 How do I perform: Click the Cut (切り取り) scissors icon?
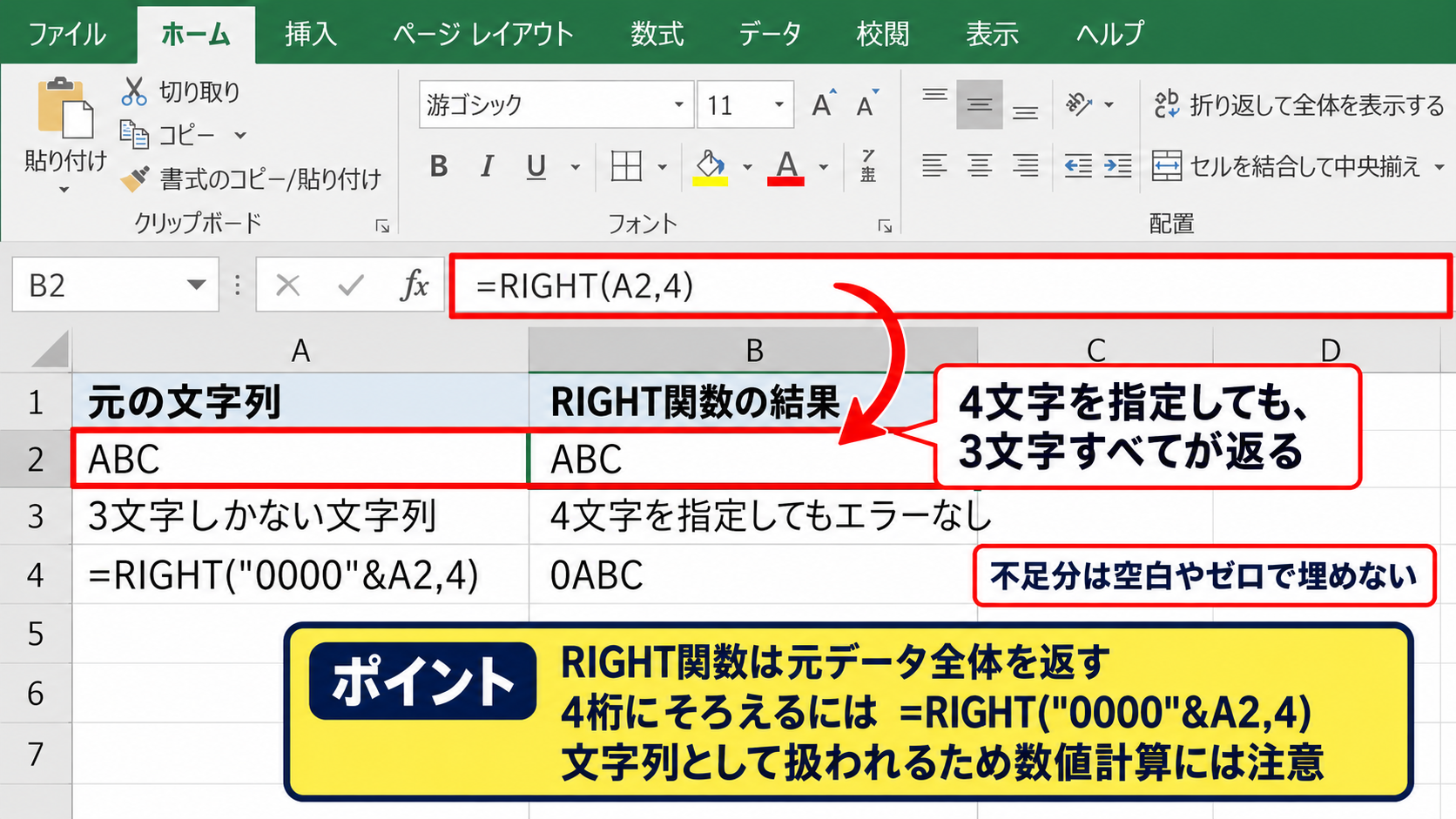click(134, 91)
